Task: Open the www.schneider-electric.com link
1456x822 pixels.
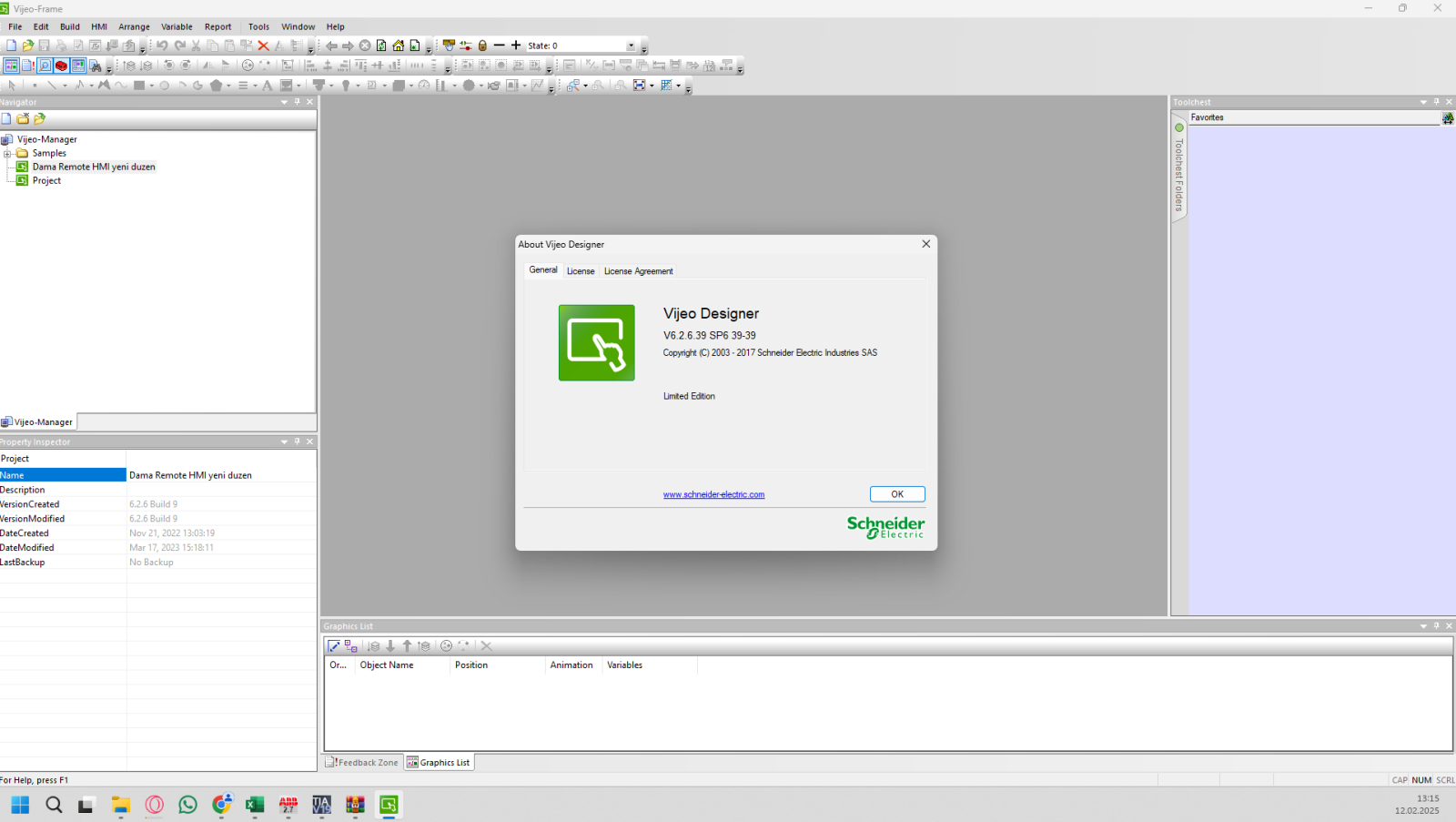Action: (x=714, y=494)
